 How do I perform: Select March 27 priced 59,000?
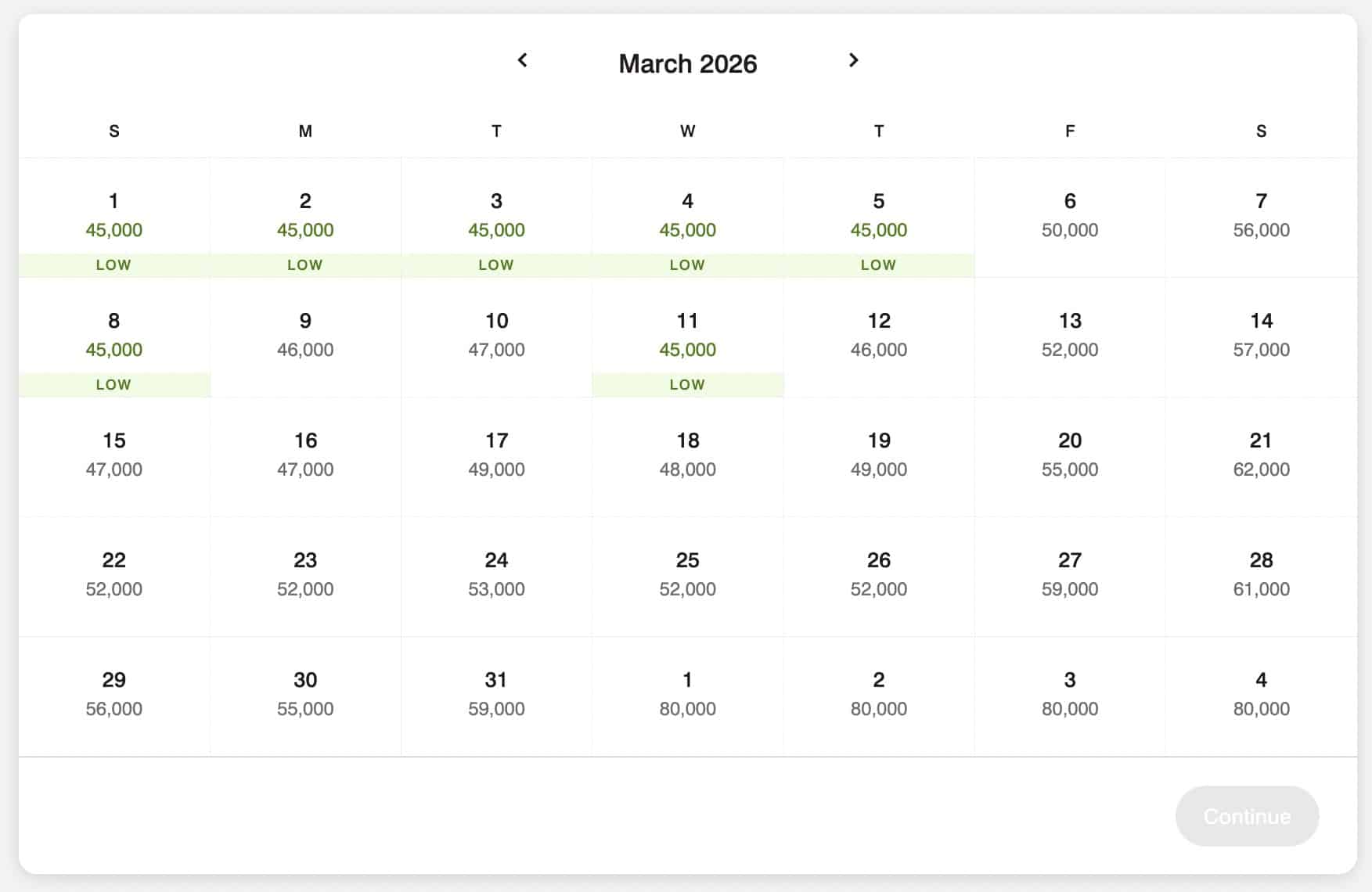pos(1069,576)
